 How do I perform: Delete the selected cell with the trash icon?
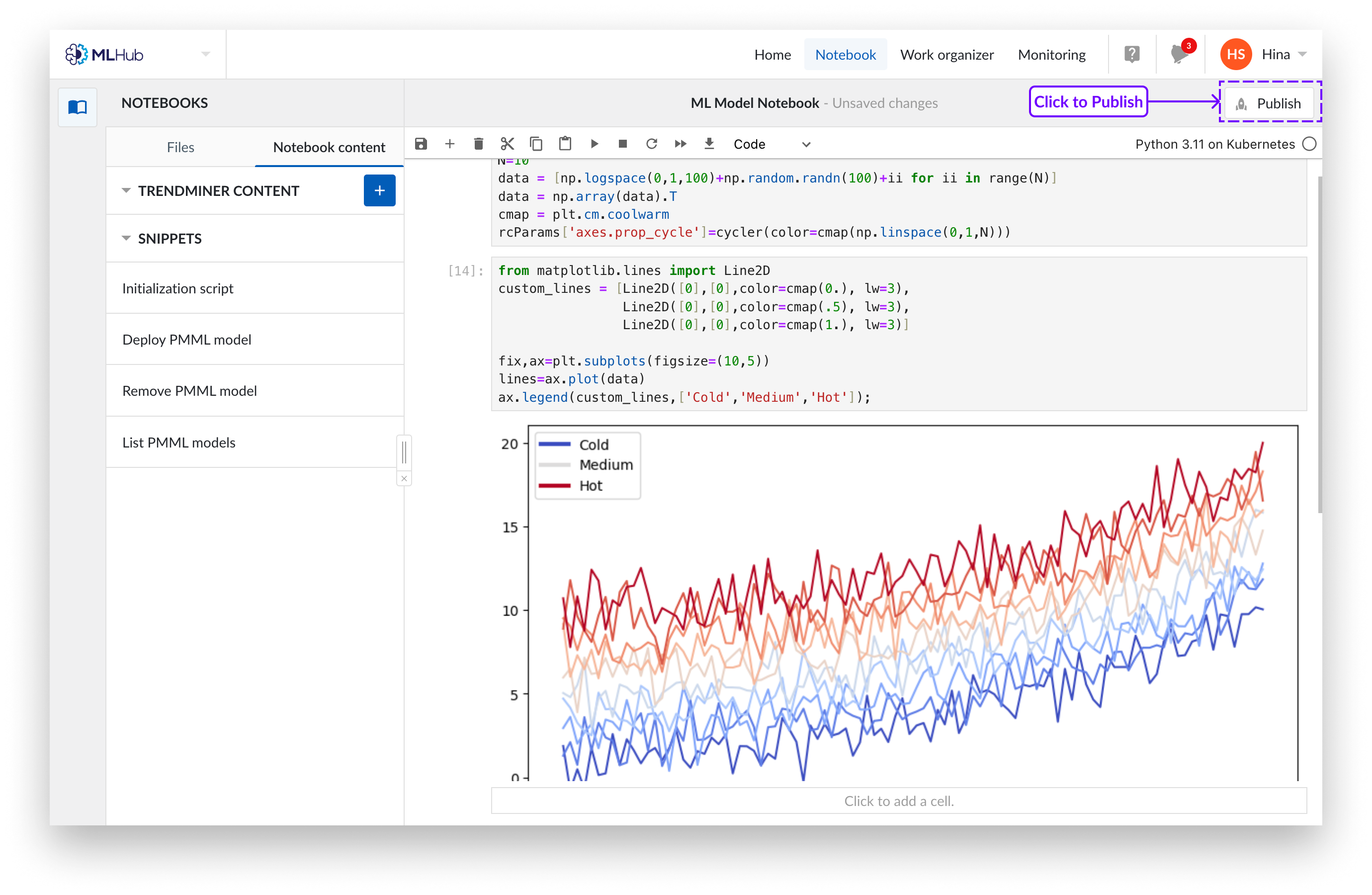coord(479,144)
